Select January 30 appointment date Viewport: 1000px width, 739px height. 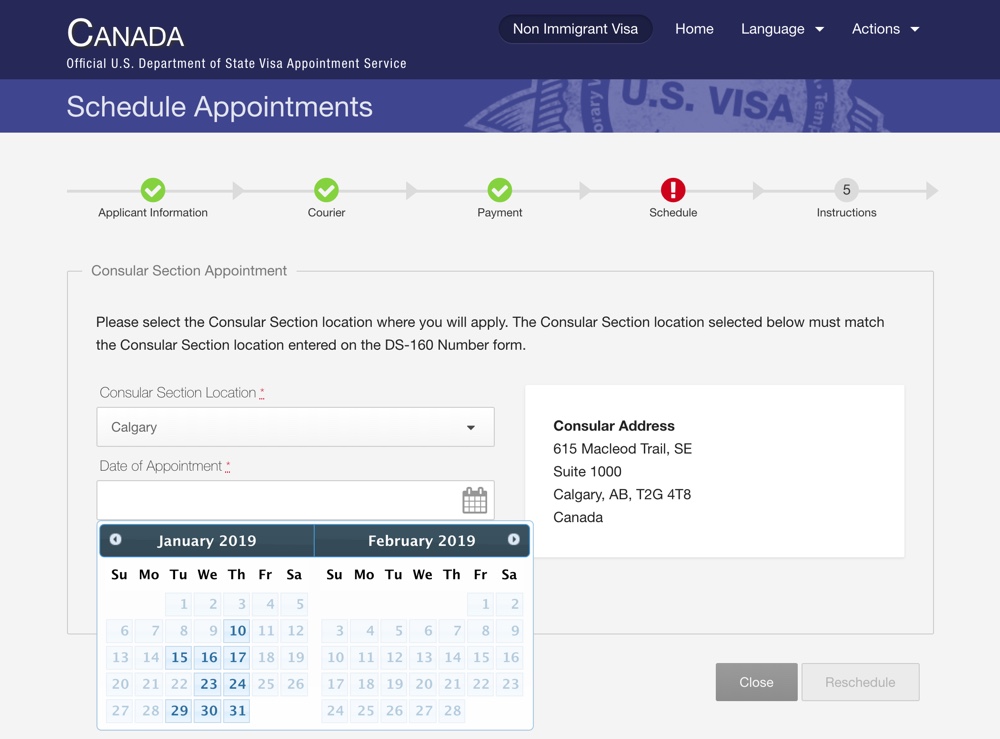209,710
